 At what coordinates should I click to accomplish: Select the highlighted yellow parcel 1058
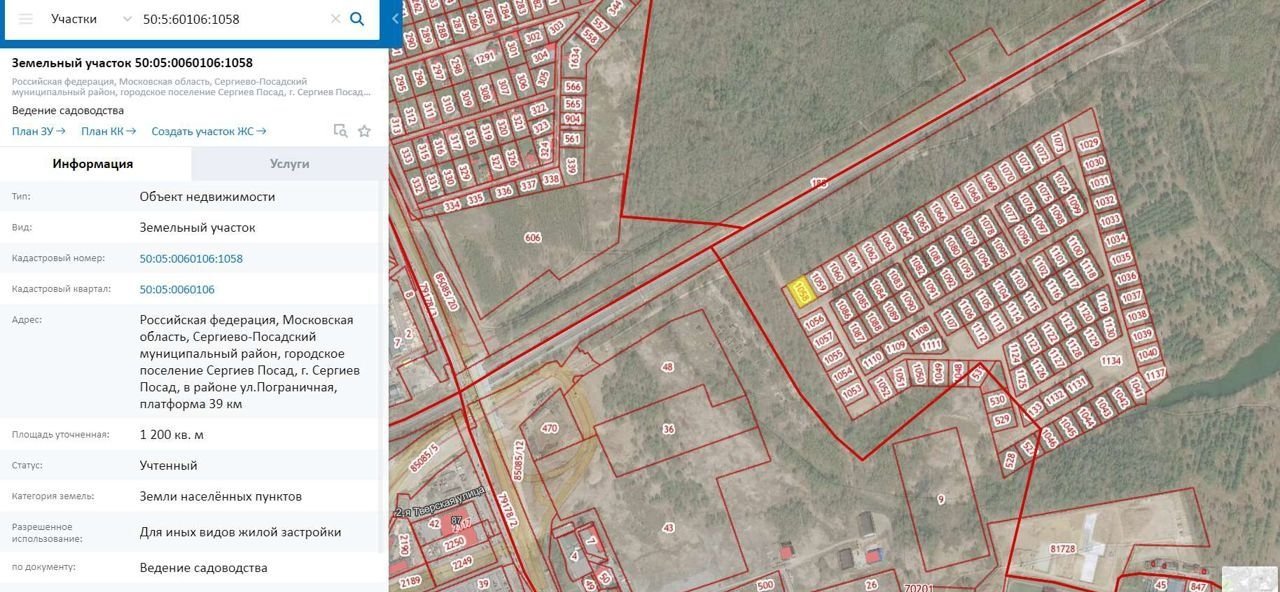pyautogui.click(x=801, y=291)
